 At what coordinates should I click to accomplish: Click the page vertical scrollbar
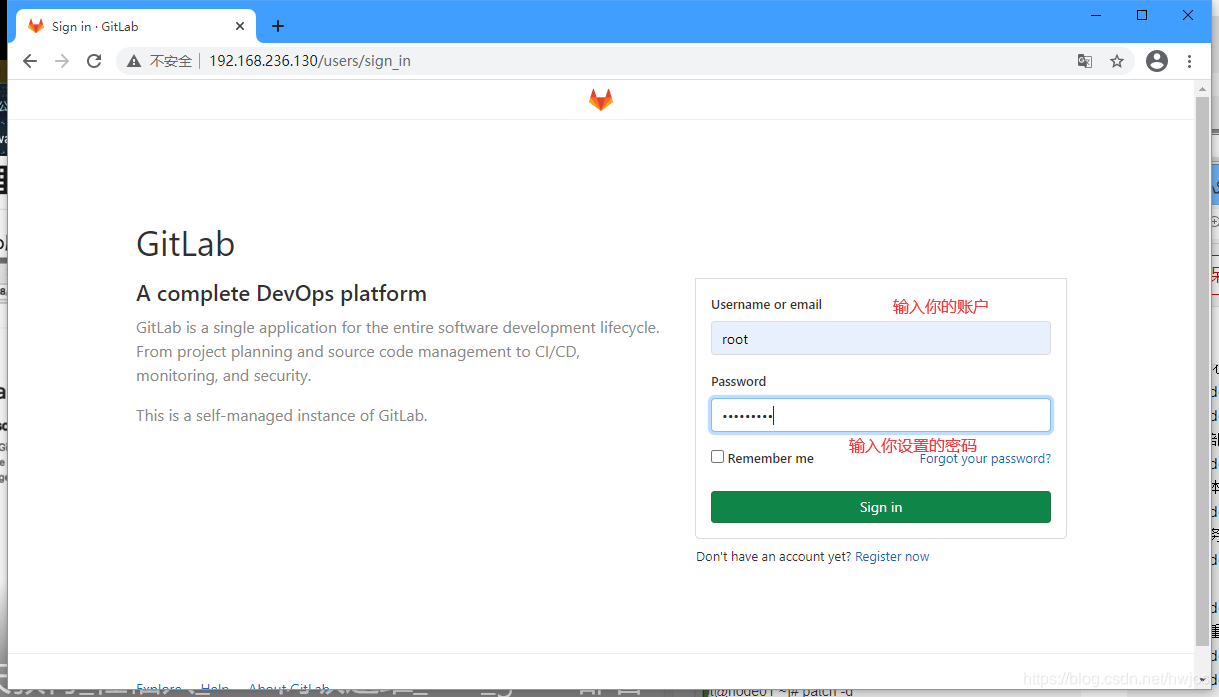coord(1203,370)
